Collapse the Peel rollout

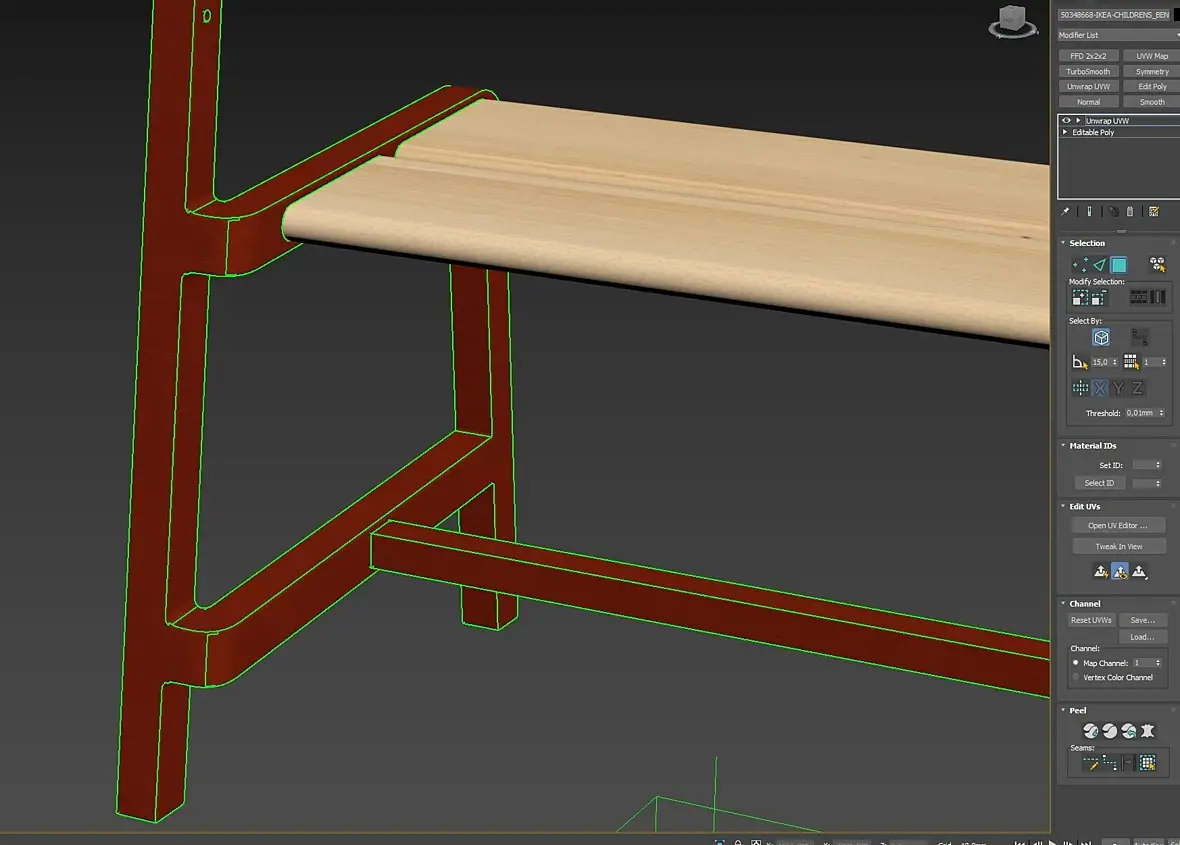coord(1063,710)
